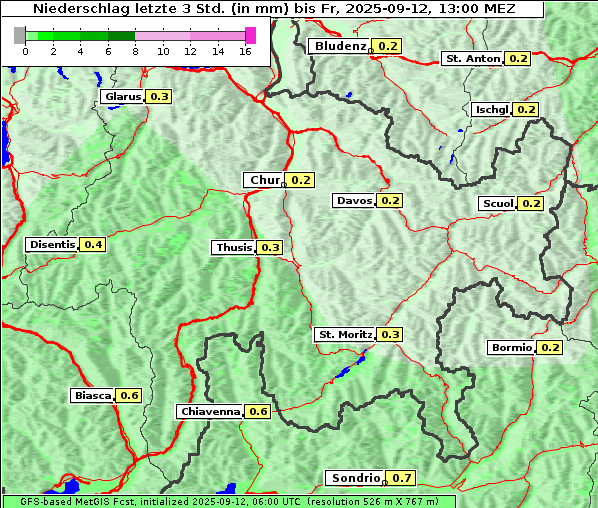
Task: Click the St. Moritz precipitation value 0.3
Action: pos(390,335)
